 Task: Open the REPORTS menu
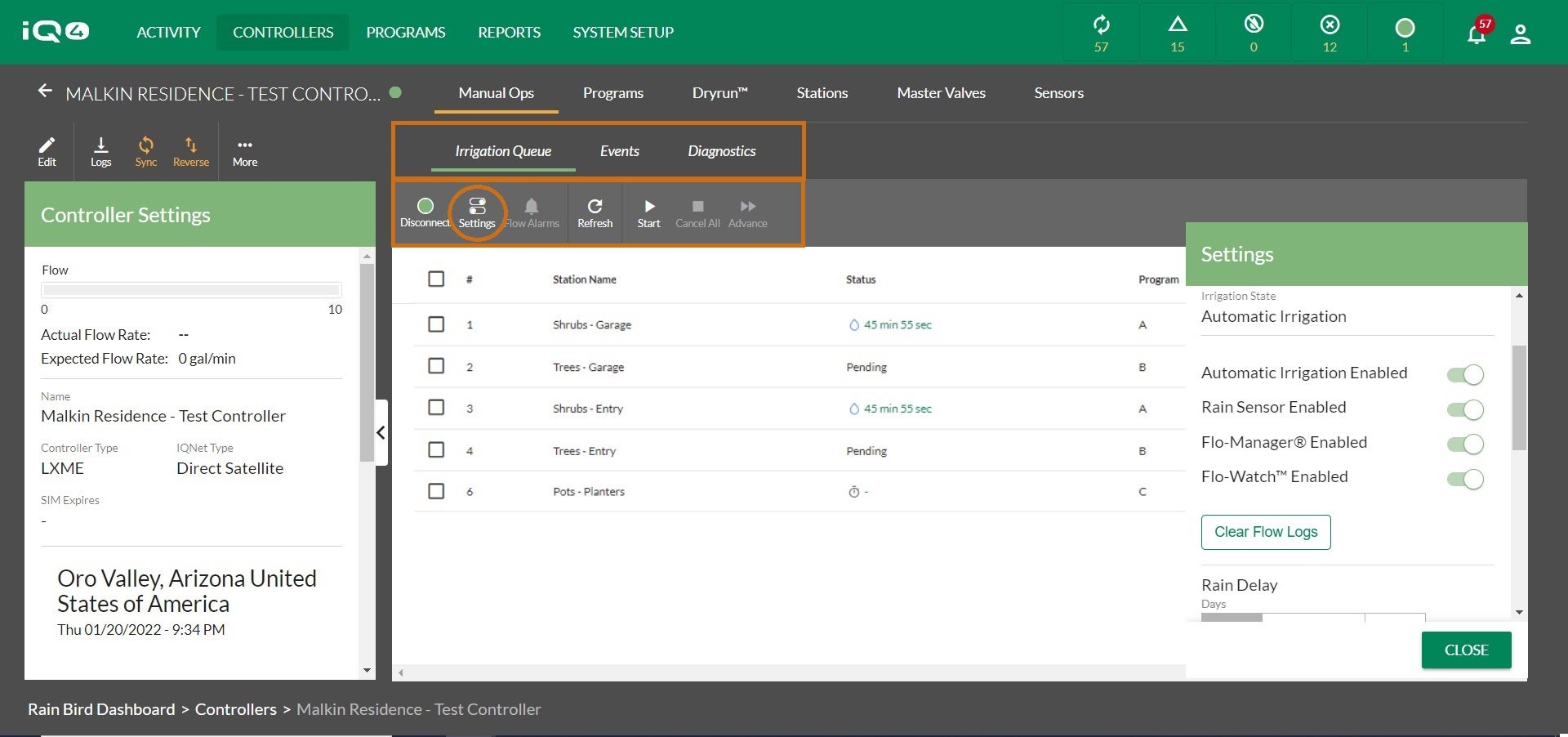(x=509, y=32)
